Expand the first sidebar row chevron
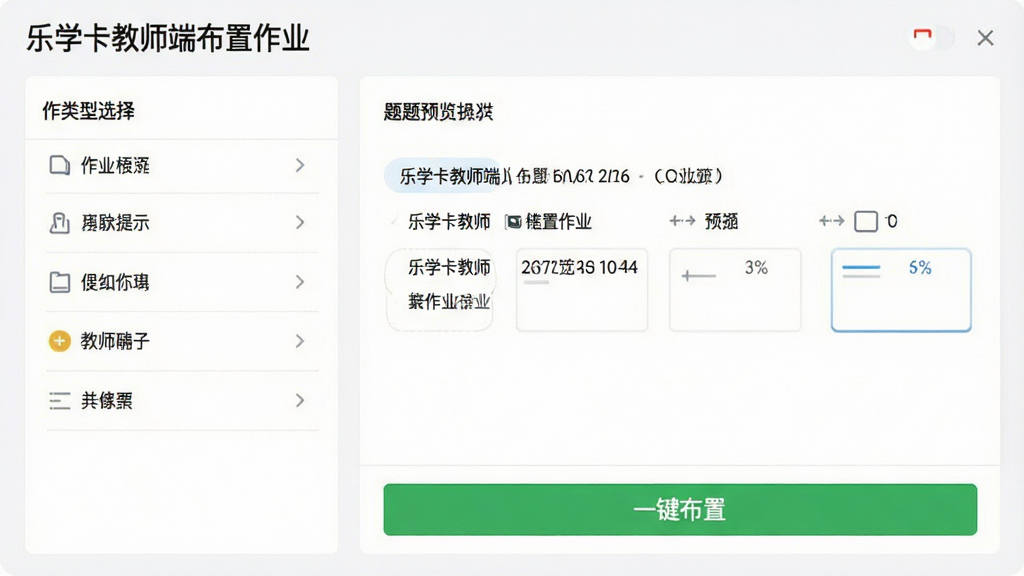 [x=300, y=165]
